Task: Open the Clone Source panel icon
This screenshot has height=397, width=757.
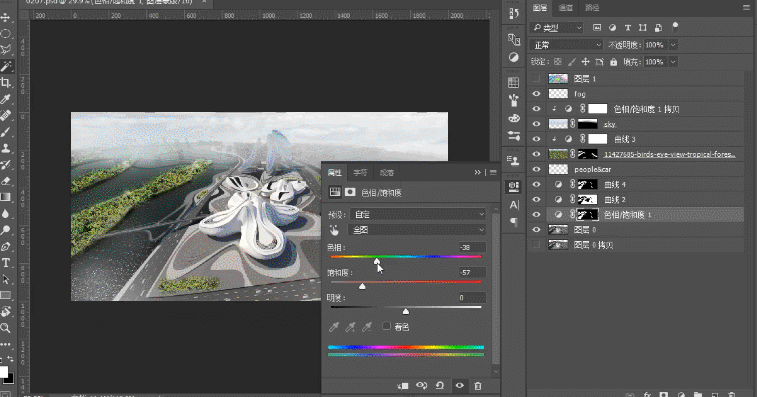Action: 514,160
